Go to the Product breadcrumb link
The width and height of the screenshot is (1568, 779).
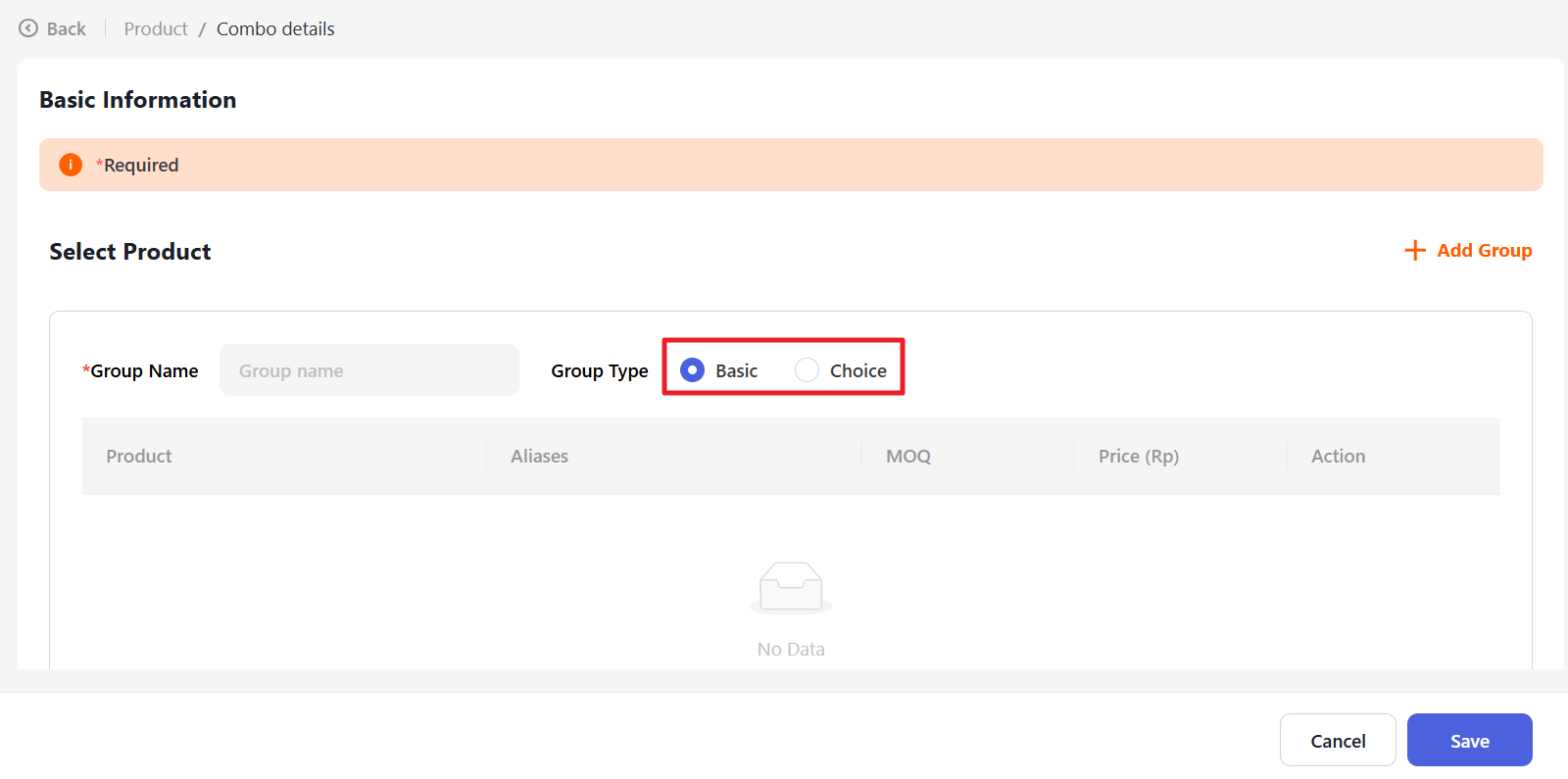156,29
